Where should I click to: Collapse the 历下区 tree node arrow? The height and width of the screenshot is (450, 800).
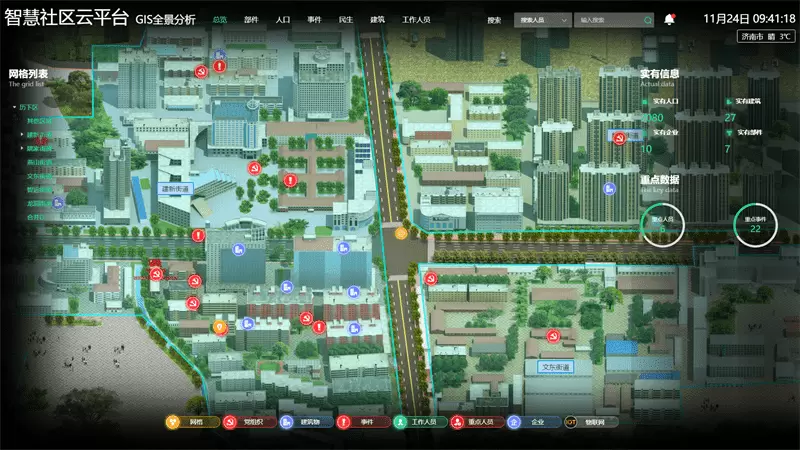pos(14,107)
